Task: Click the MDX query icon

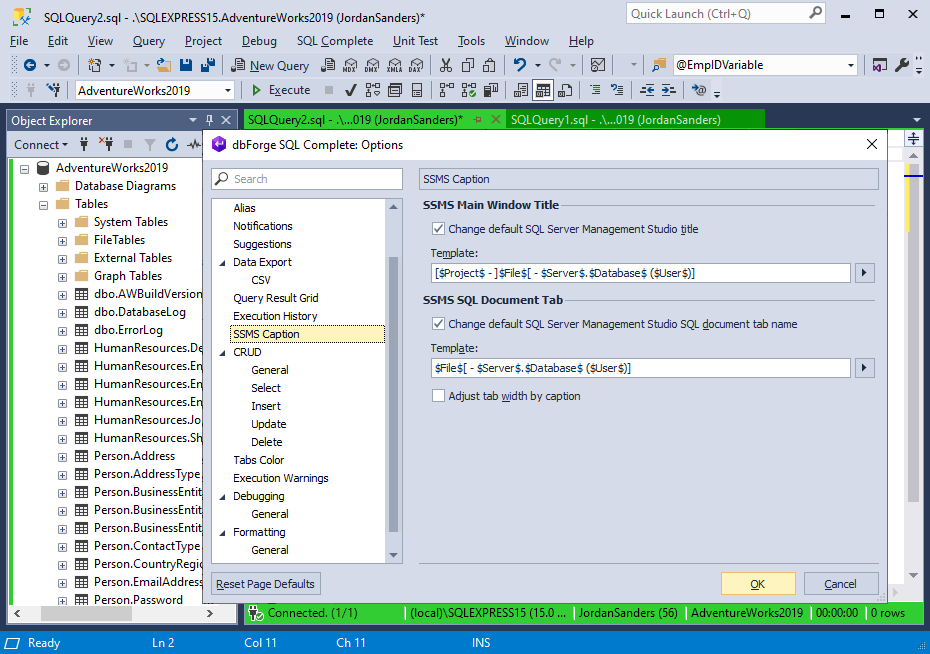Action: tap(351, 65)
